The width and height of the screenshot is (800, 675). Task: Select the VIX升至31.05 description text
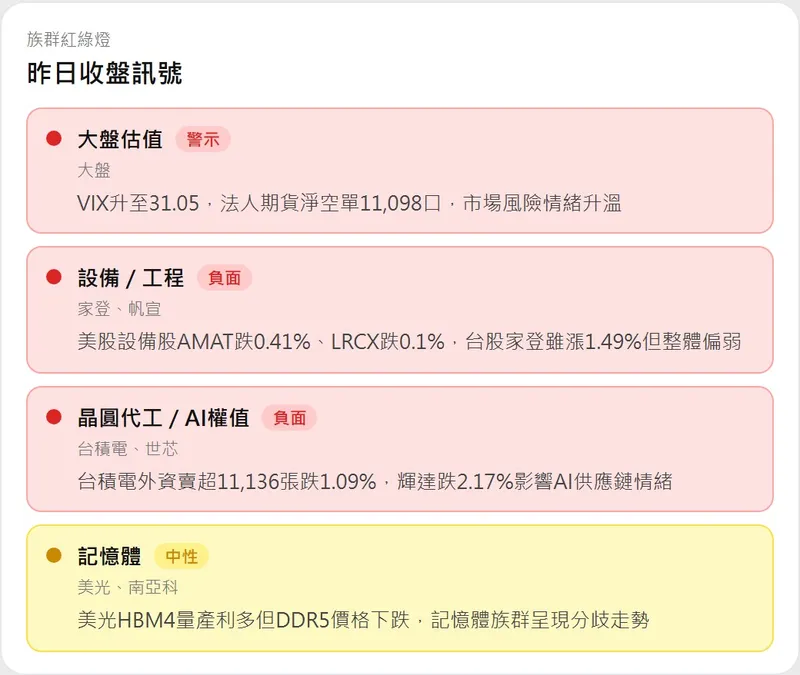349,203
